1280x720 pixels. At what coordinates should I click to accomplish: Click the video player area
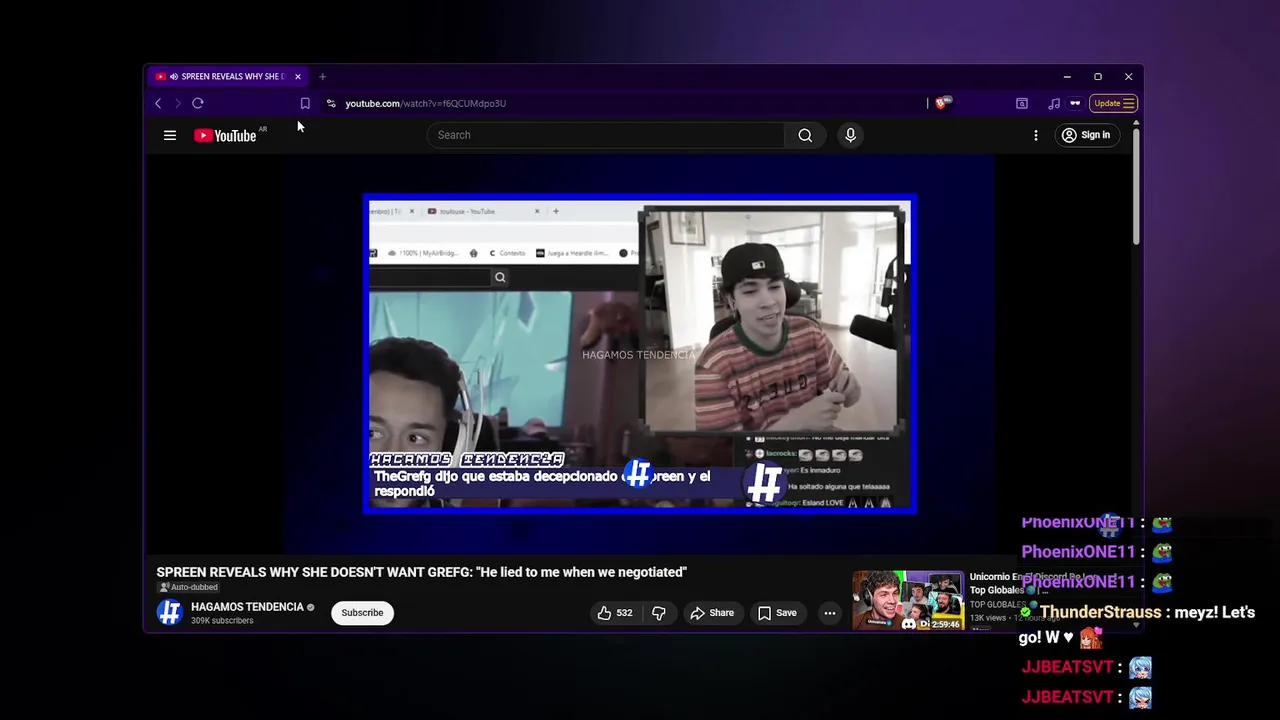(639, 354)
